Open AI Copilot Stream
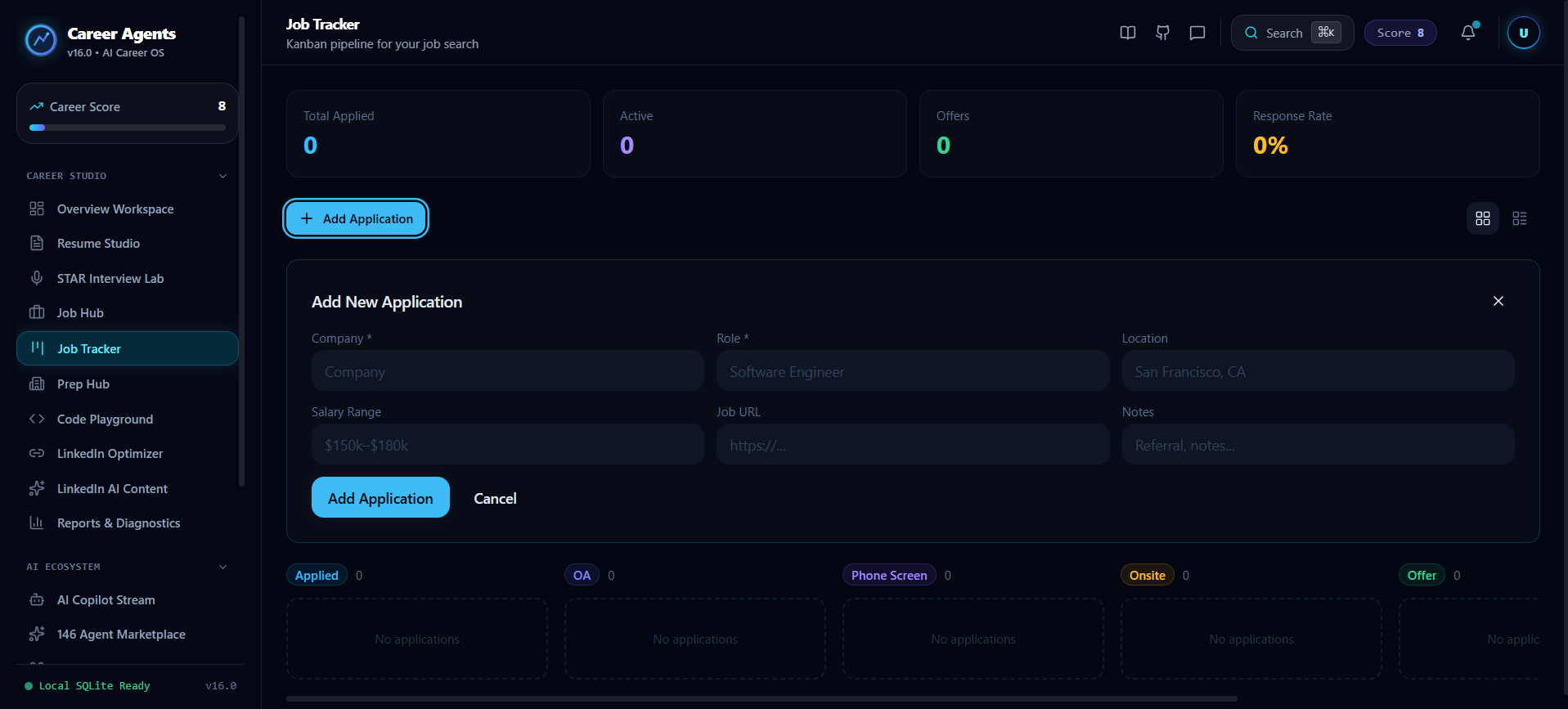 (x=128, y=600)
